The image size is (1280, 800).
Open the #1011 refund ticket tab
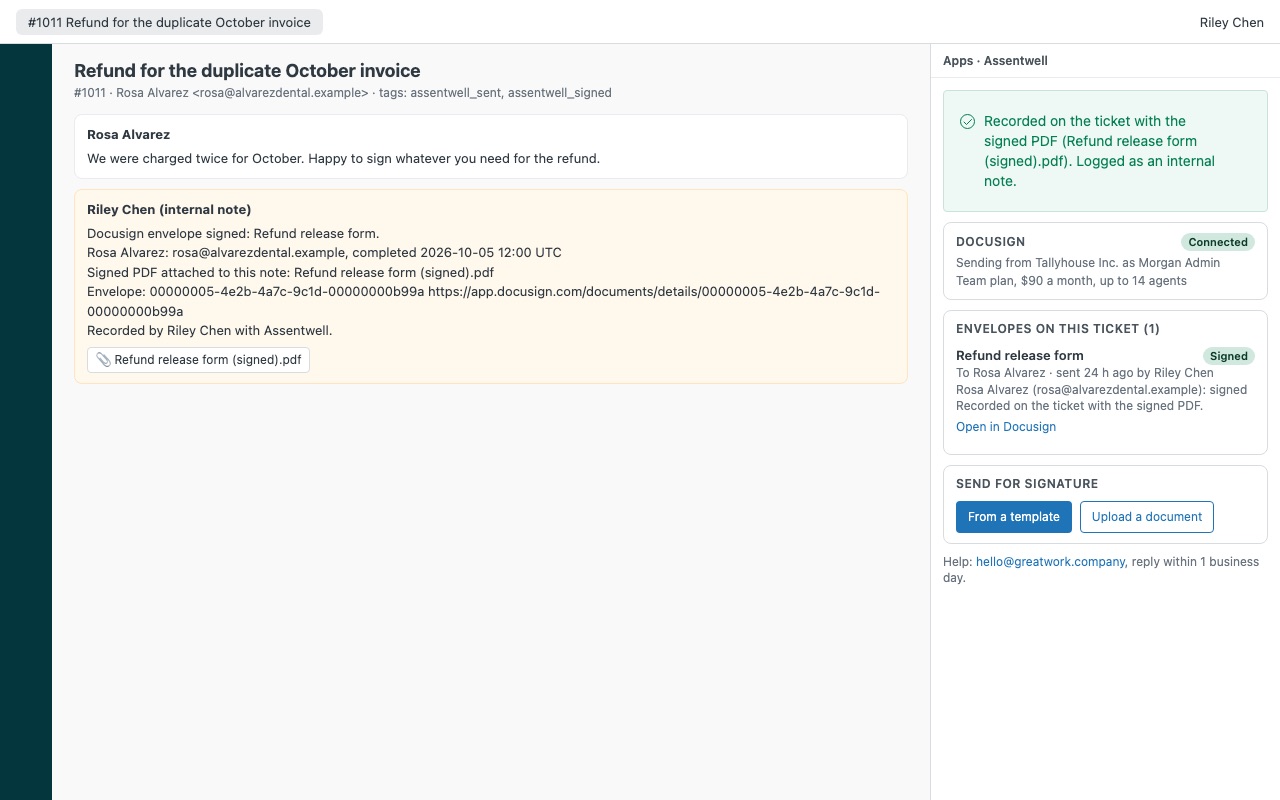[169, 22]
